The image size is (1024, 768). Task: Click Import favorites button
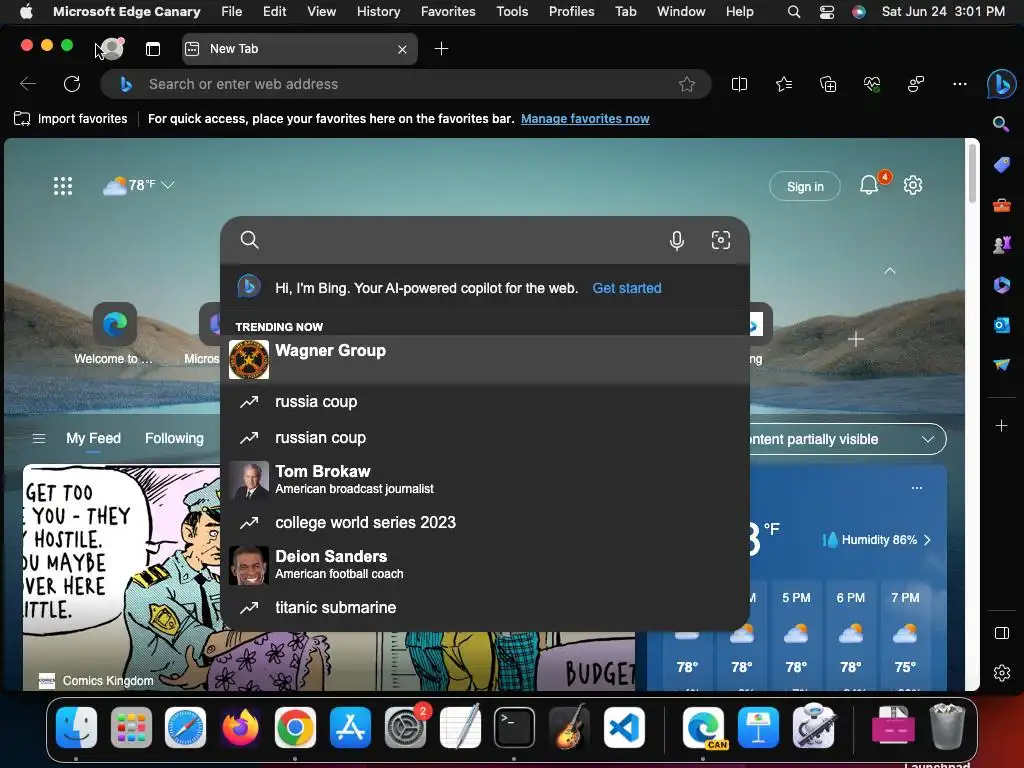tap(71, 119)
